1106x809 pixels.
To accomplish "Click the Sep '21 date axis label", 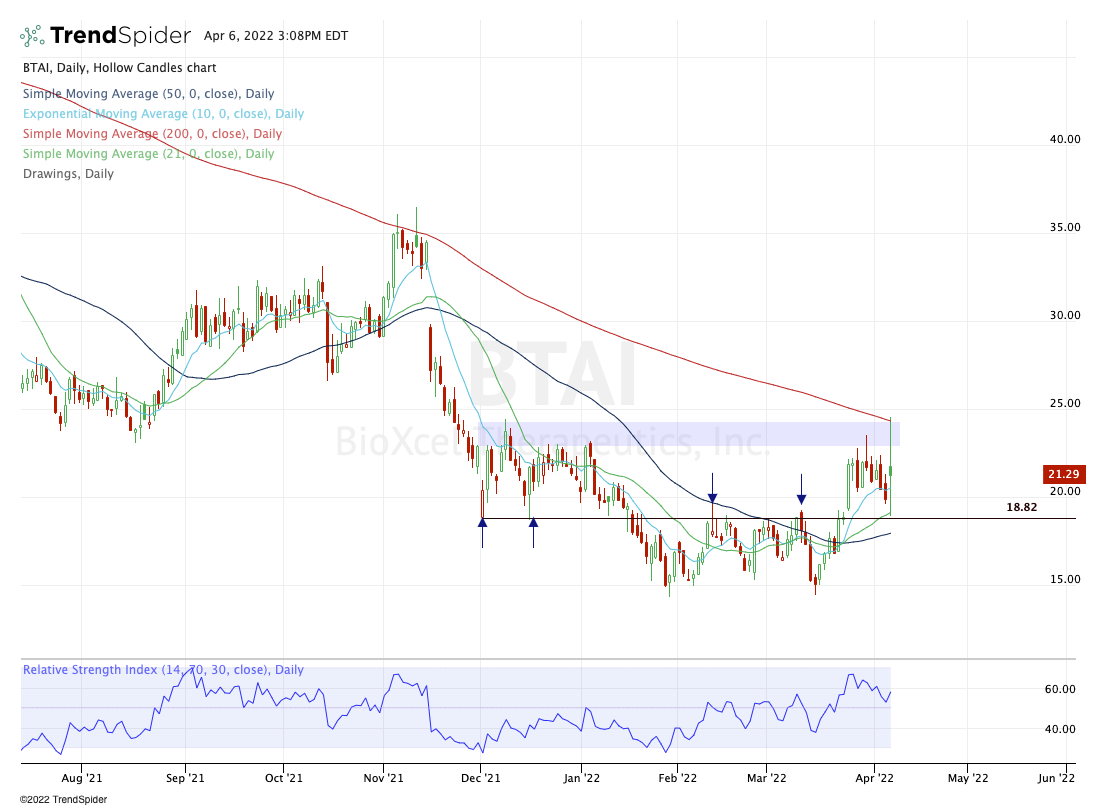I will 186,778.
